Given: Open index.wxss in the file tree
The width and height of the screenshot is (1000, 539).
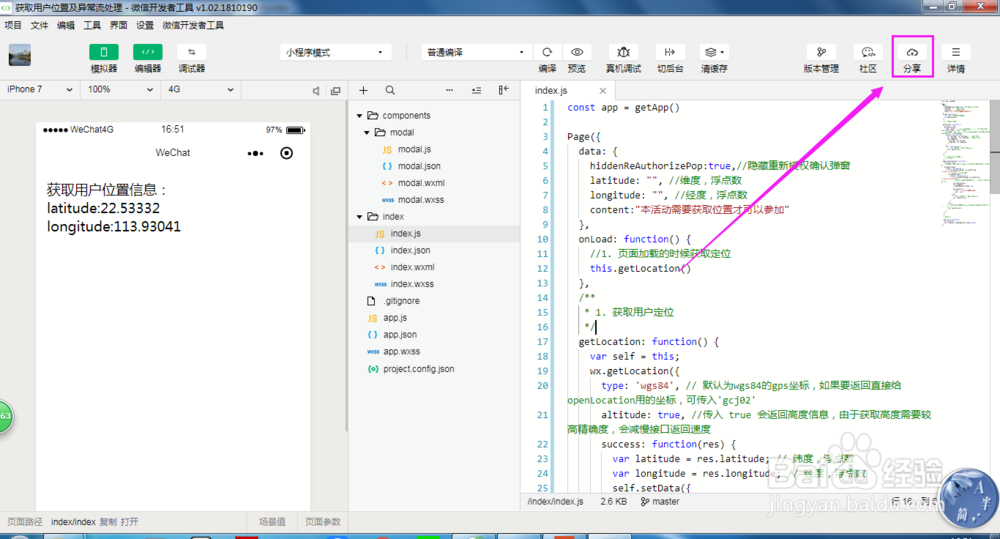Looking at the screenshot, I should (411, 284).
